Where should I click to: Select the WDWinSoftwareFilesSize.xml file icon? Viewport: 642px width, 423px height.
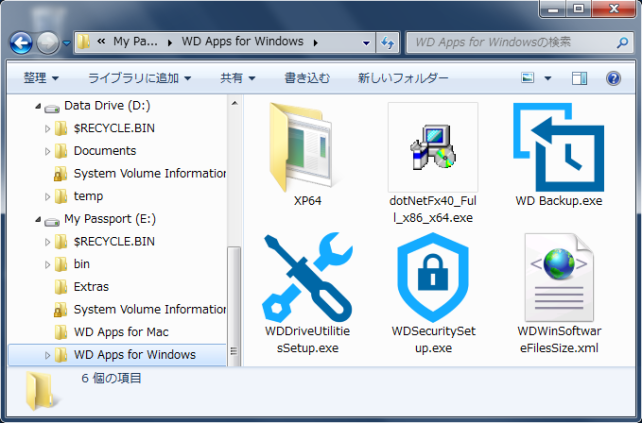558,277
